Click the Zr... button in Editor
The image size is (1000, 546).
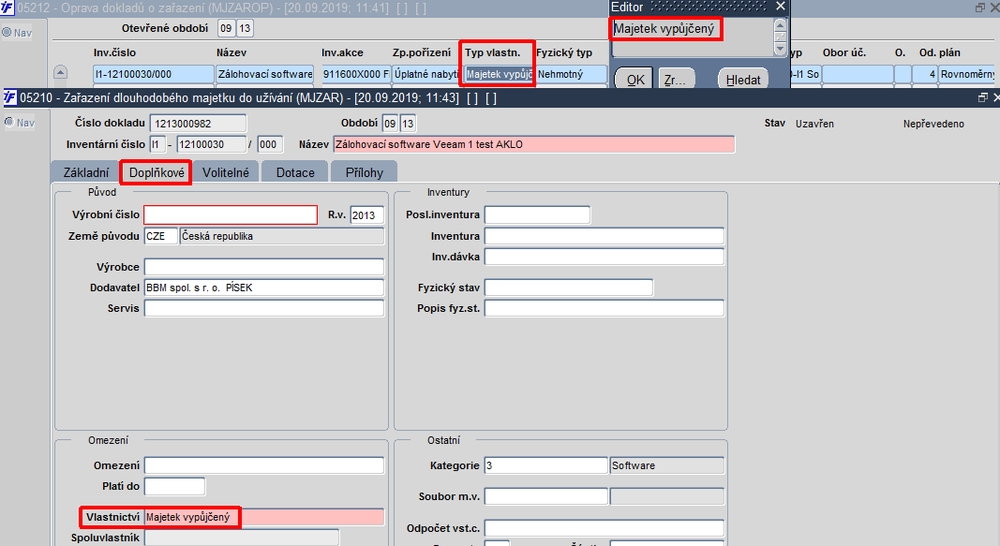point(675,80)
